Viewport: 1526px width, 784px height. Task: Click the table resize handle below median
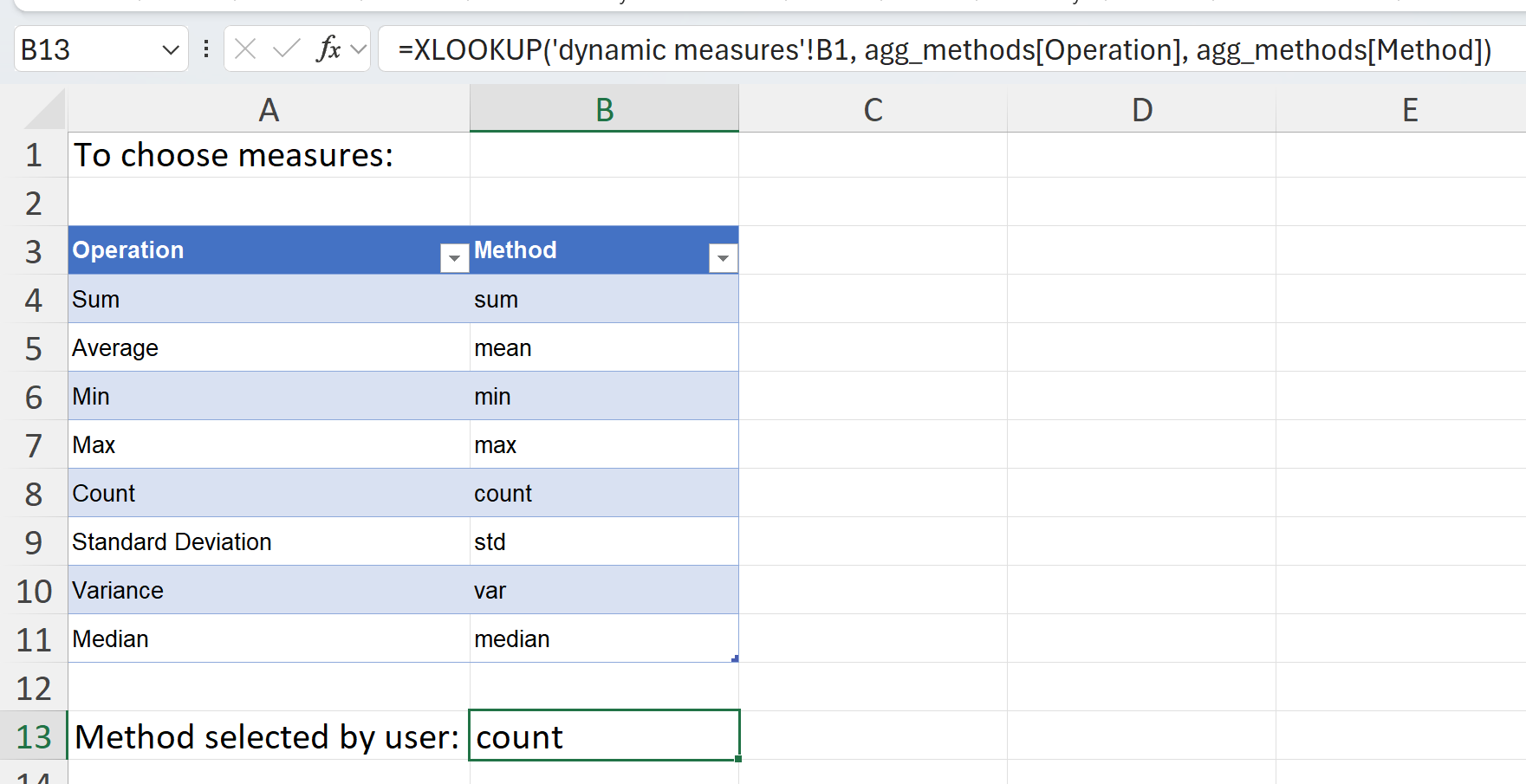[x=735, y=659]
